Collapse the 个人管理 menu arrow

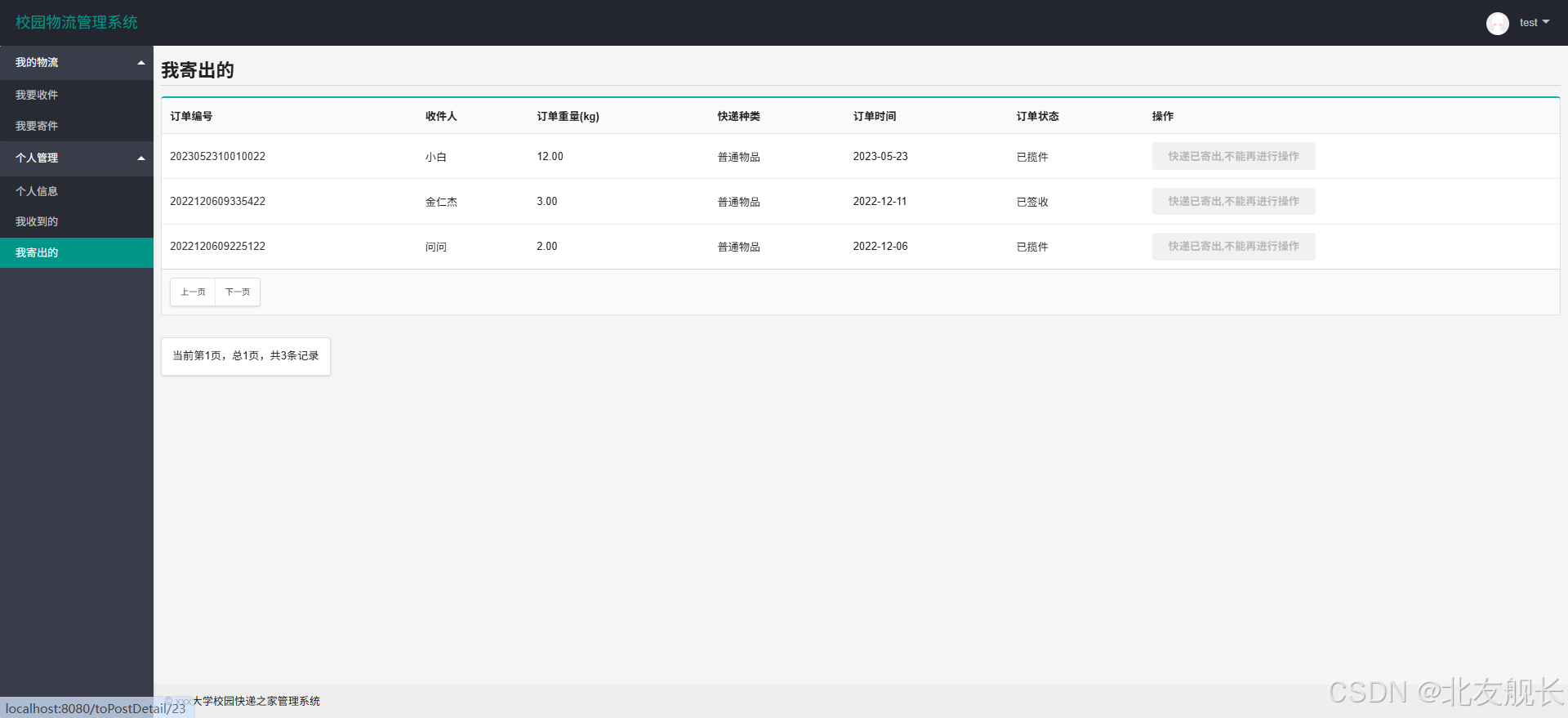[x=141, y=158]
